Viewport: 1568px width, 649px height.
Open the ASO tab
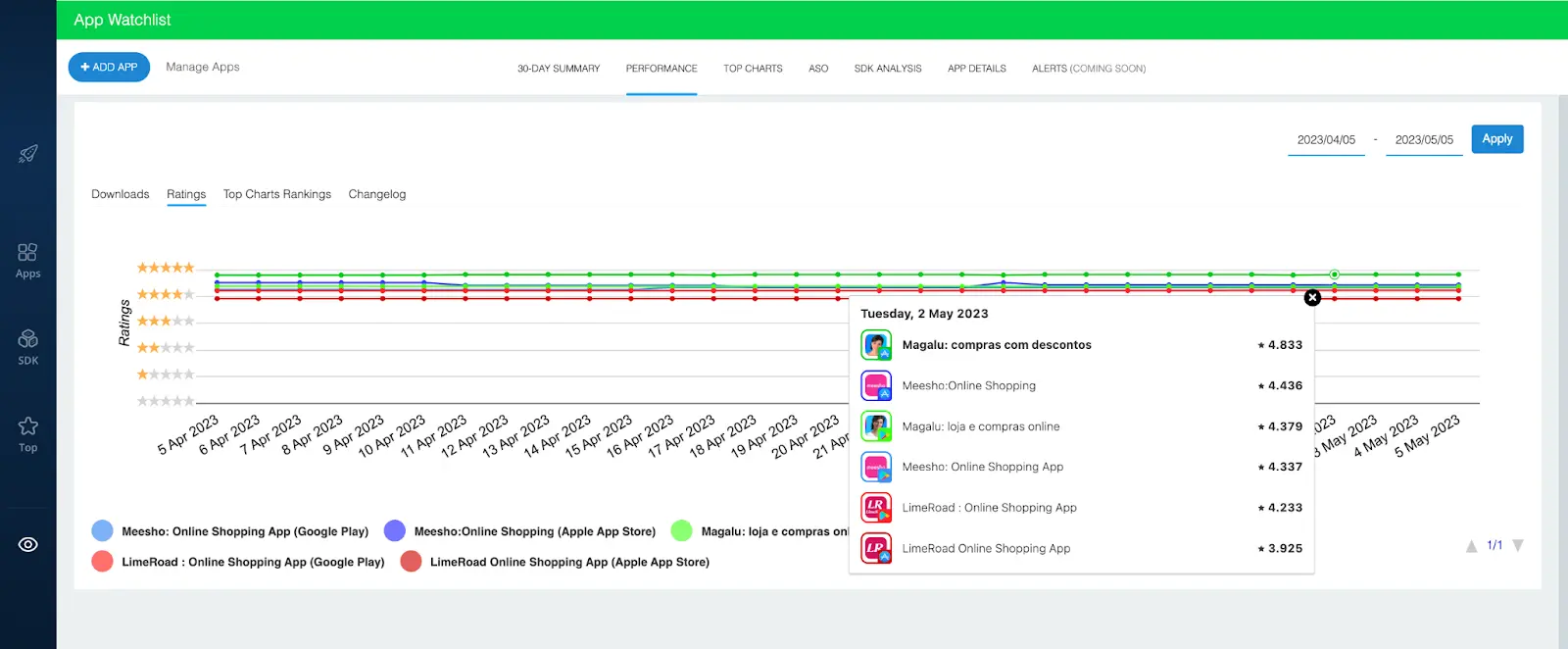click(x=818, y=69)
